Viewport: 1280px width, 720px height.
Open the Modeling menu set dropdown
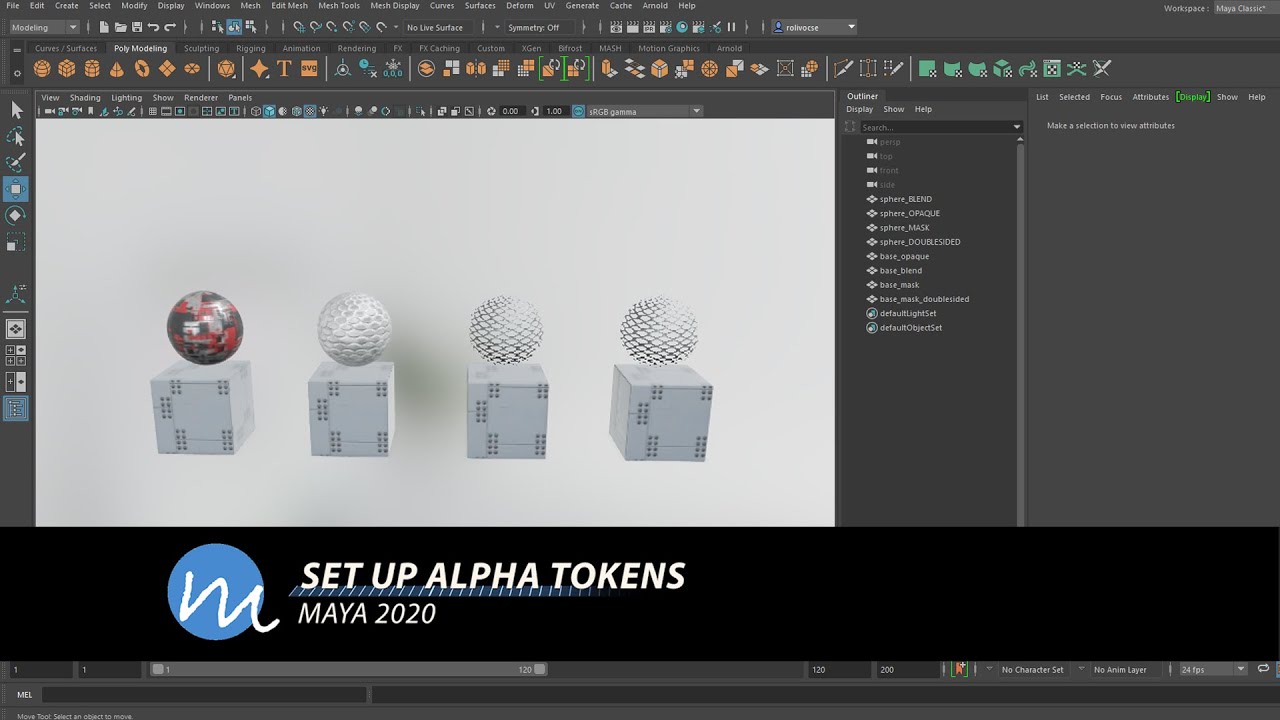44,27
